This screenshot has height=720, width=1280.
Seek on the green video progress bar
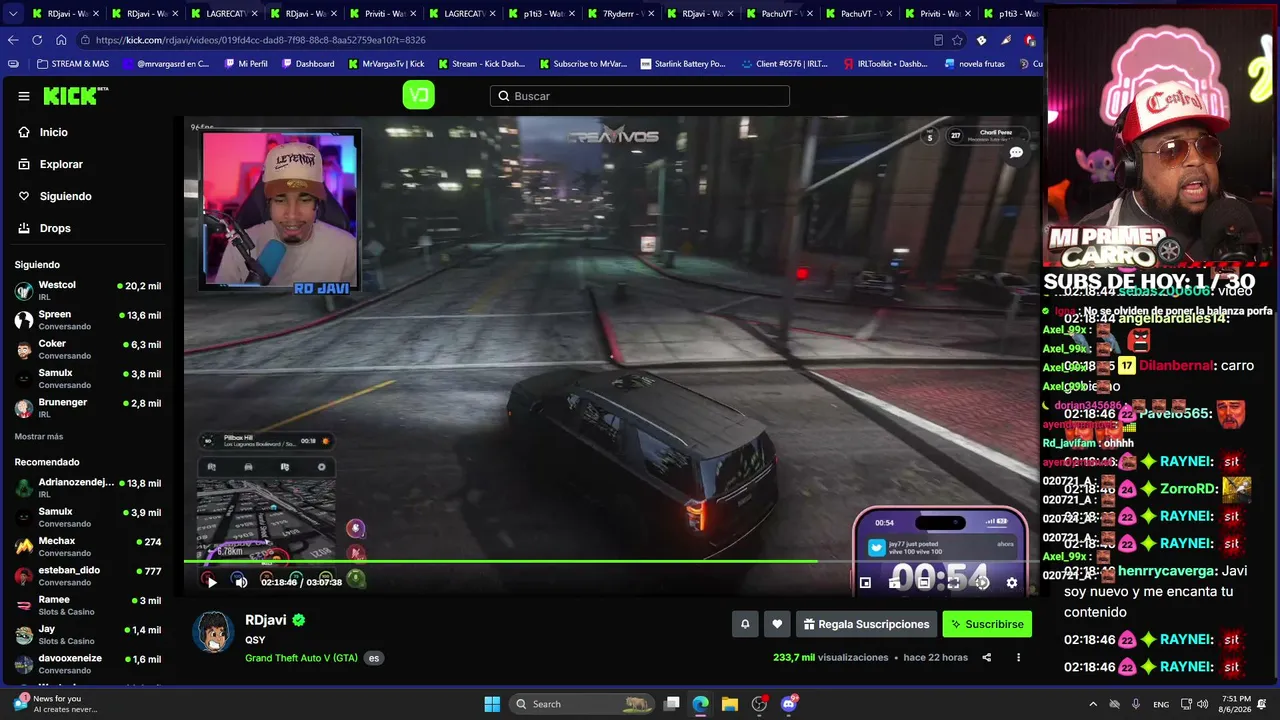click(611, 561)
